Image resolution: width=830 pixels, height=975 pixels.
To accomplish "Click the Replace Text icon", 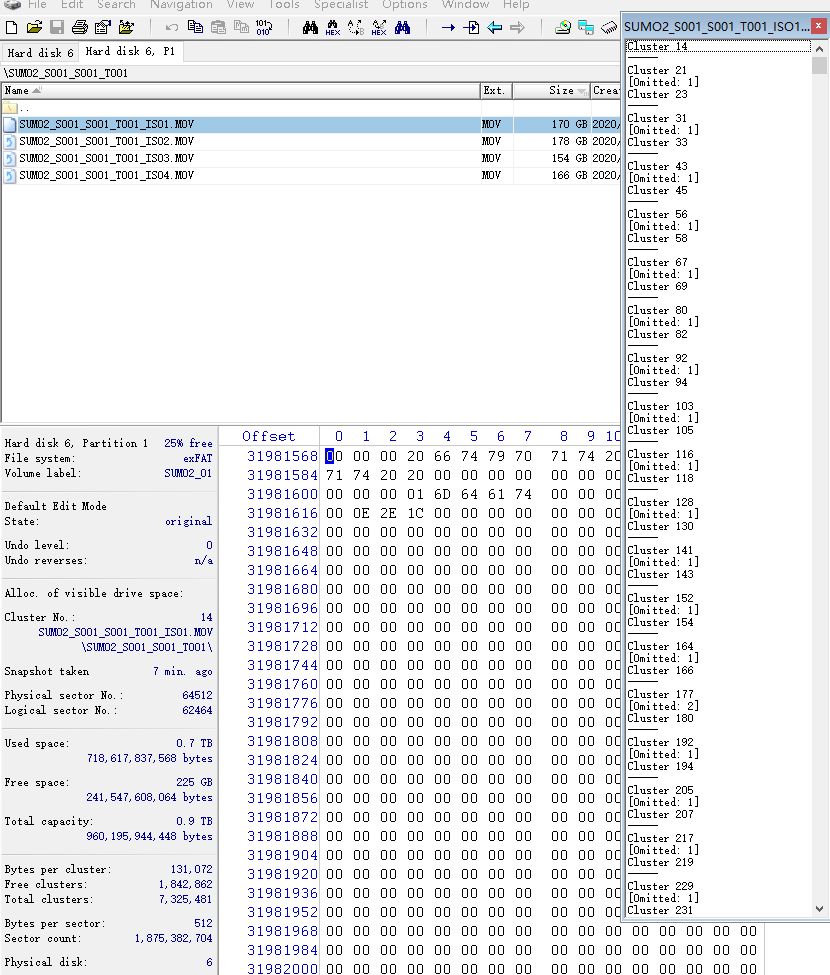I will coord(356,27).
